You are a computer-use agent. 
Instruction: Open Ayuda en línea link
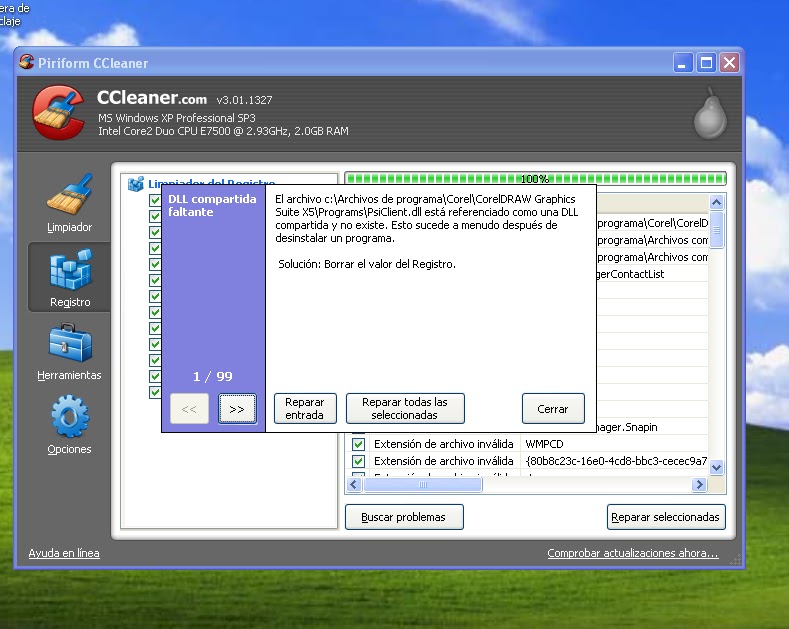click(64, 553)
